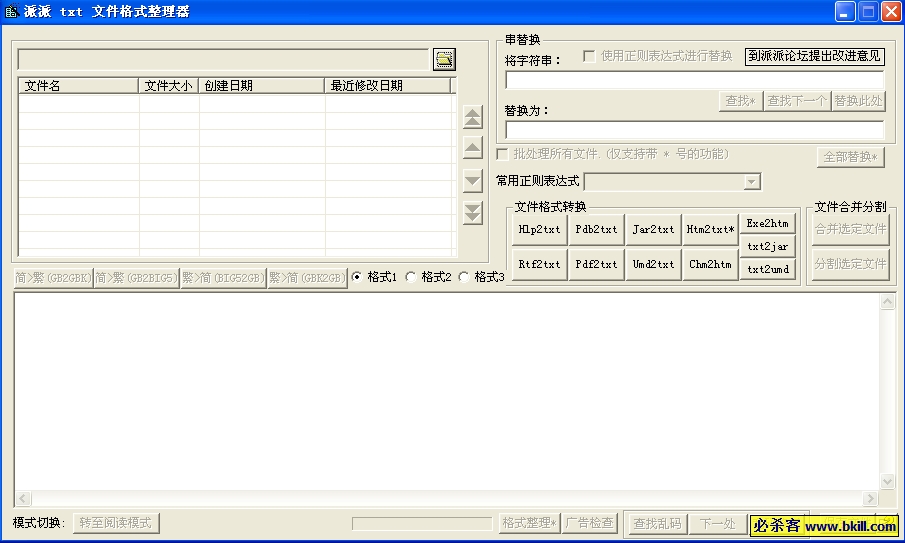The width and height of the screenshot is (905, 543).
Task: Click 简>繁 (GB2BIG5) button
Action: point(136,278)
